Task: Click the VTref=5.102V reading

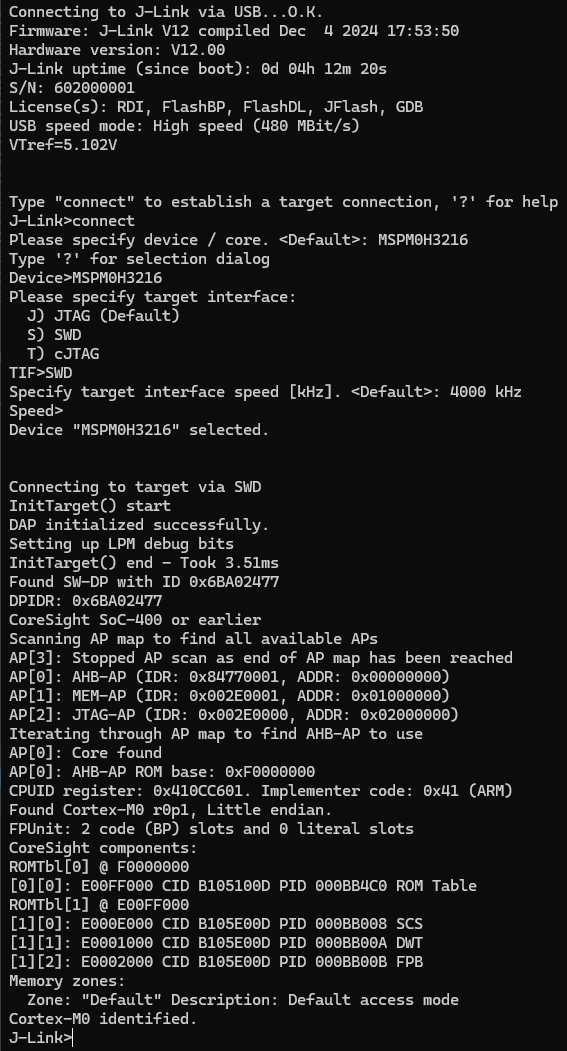Action: point(63,145)
